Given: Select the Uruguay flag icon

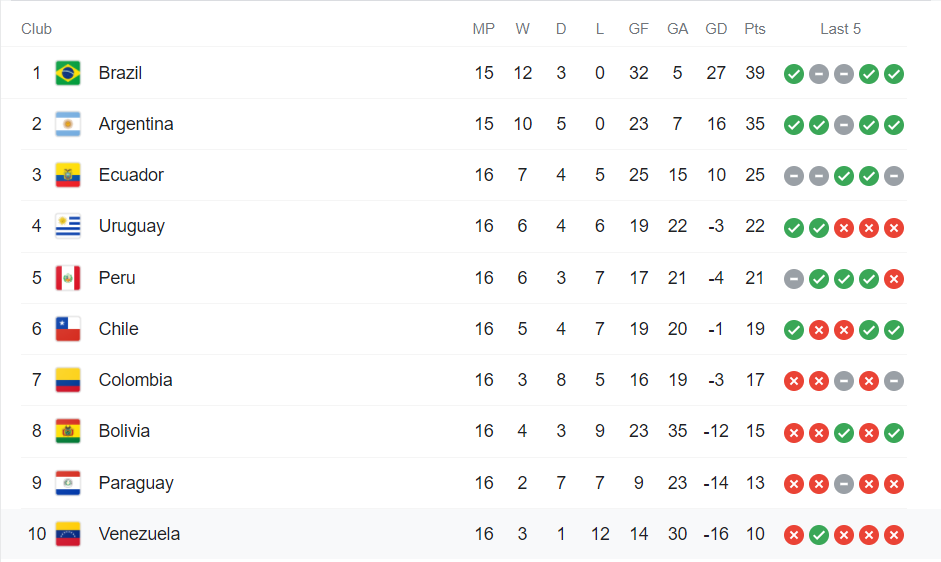Looking at the screenshot, I should pos(68,226).
